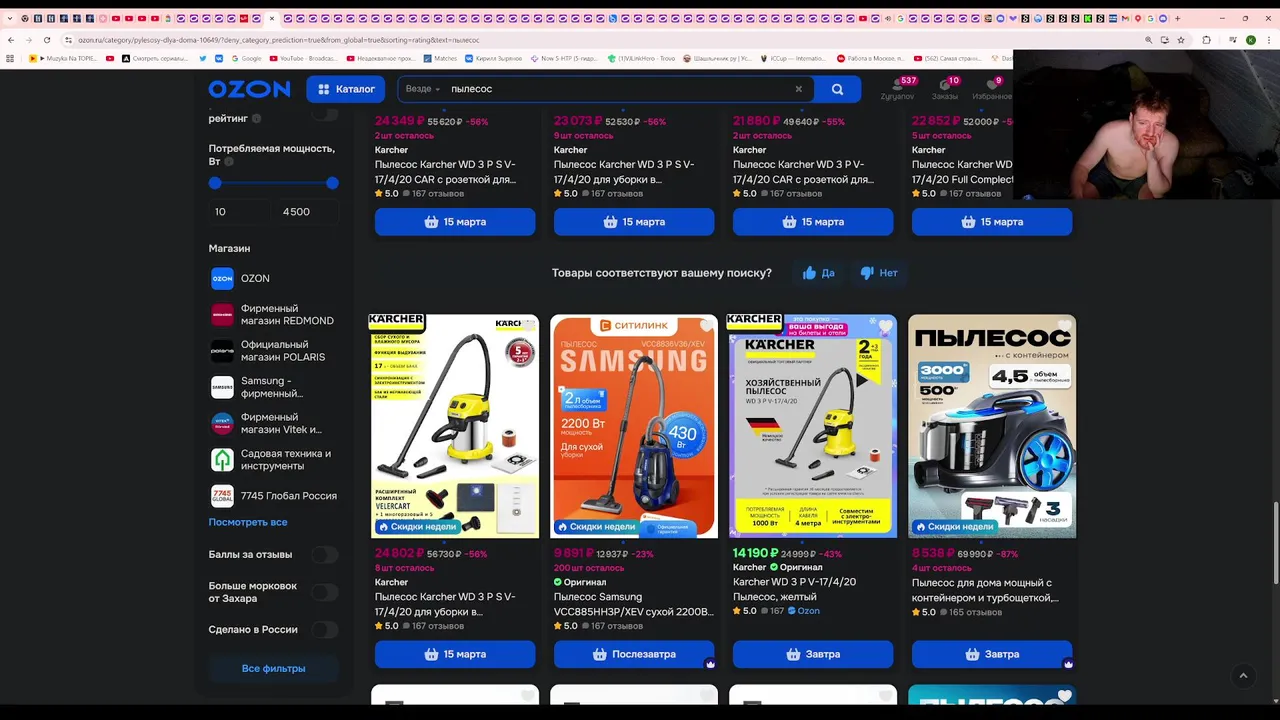Bookmark this page with star icon
The height and width of the screenshot is (720, 1280).
click(1181, 40)
